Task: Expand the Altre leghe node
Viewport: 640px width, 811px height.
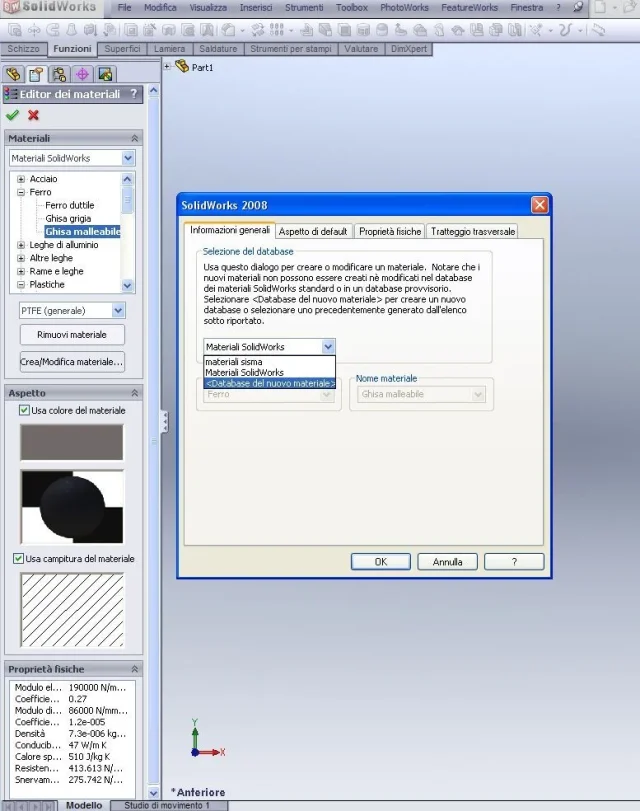Action: pyautogui.click(x=21, y=258)
